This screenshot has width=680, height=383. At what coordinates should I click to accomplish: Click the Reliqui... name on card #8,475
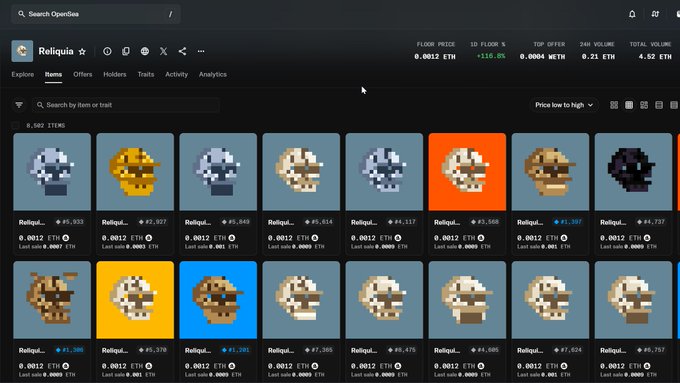(364, 350)
